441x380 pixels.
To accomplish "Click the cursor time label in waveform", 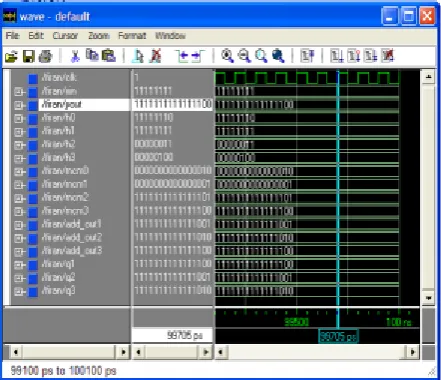I will point(338,336).
